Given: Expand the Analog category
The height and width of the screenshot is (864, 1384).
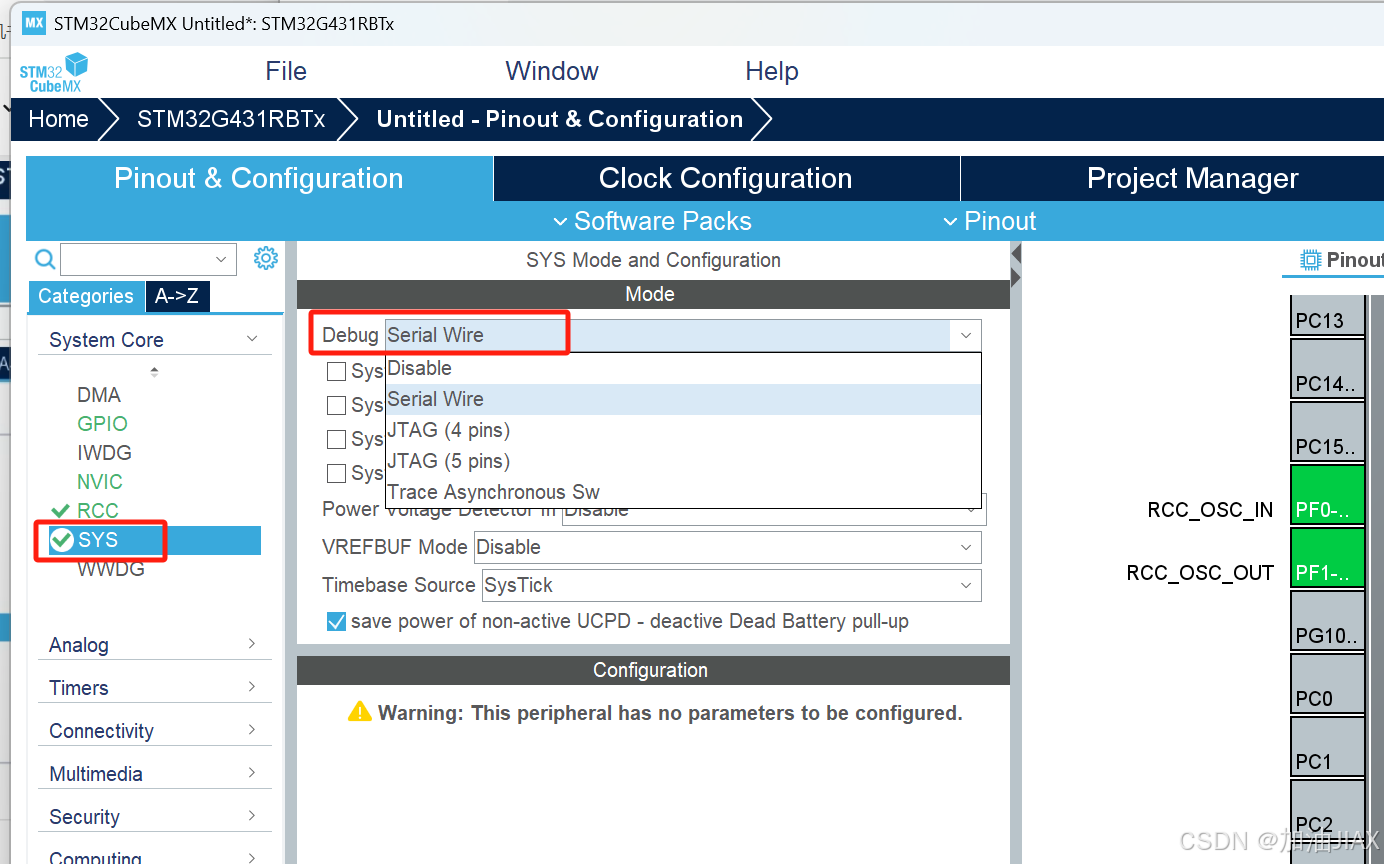Looking at the screenshot, I should click(154, 645).
